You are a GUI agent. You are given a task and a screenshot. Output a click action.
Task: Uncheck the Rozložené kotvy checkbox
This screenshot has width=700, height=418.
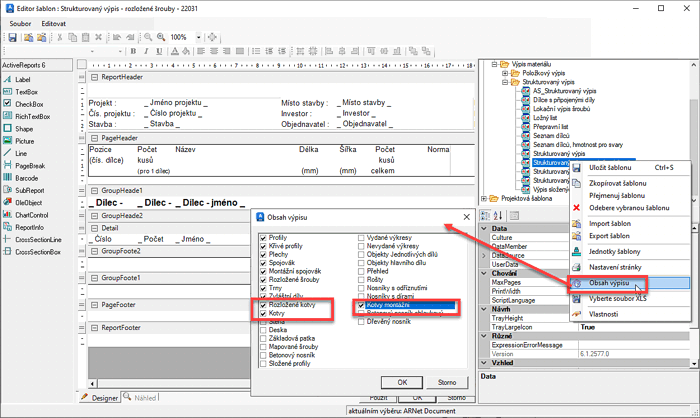pyautogui.click(x=263, y=304)
